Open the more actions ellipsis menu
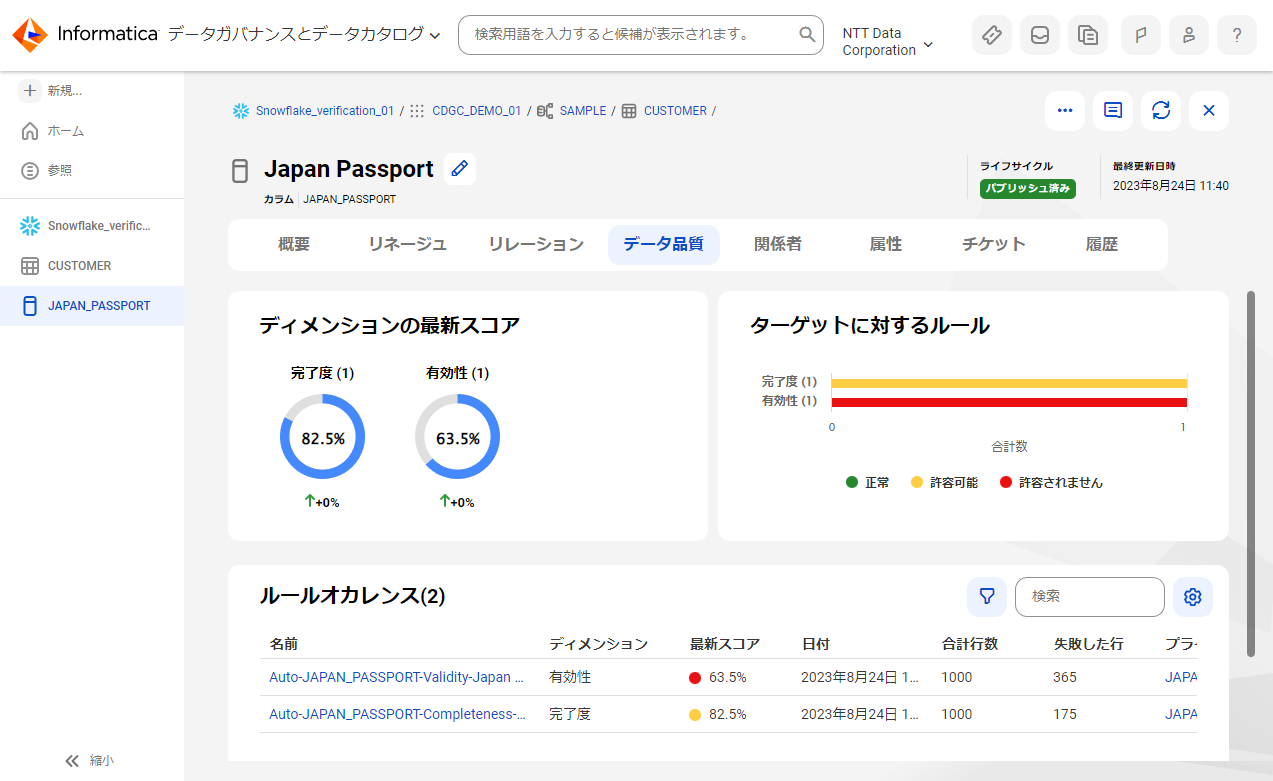Viewport: 1273px width, 781px height. click(x=1064, y=111)
